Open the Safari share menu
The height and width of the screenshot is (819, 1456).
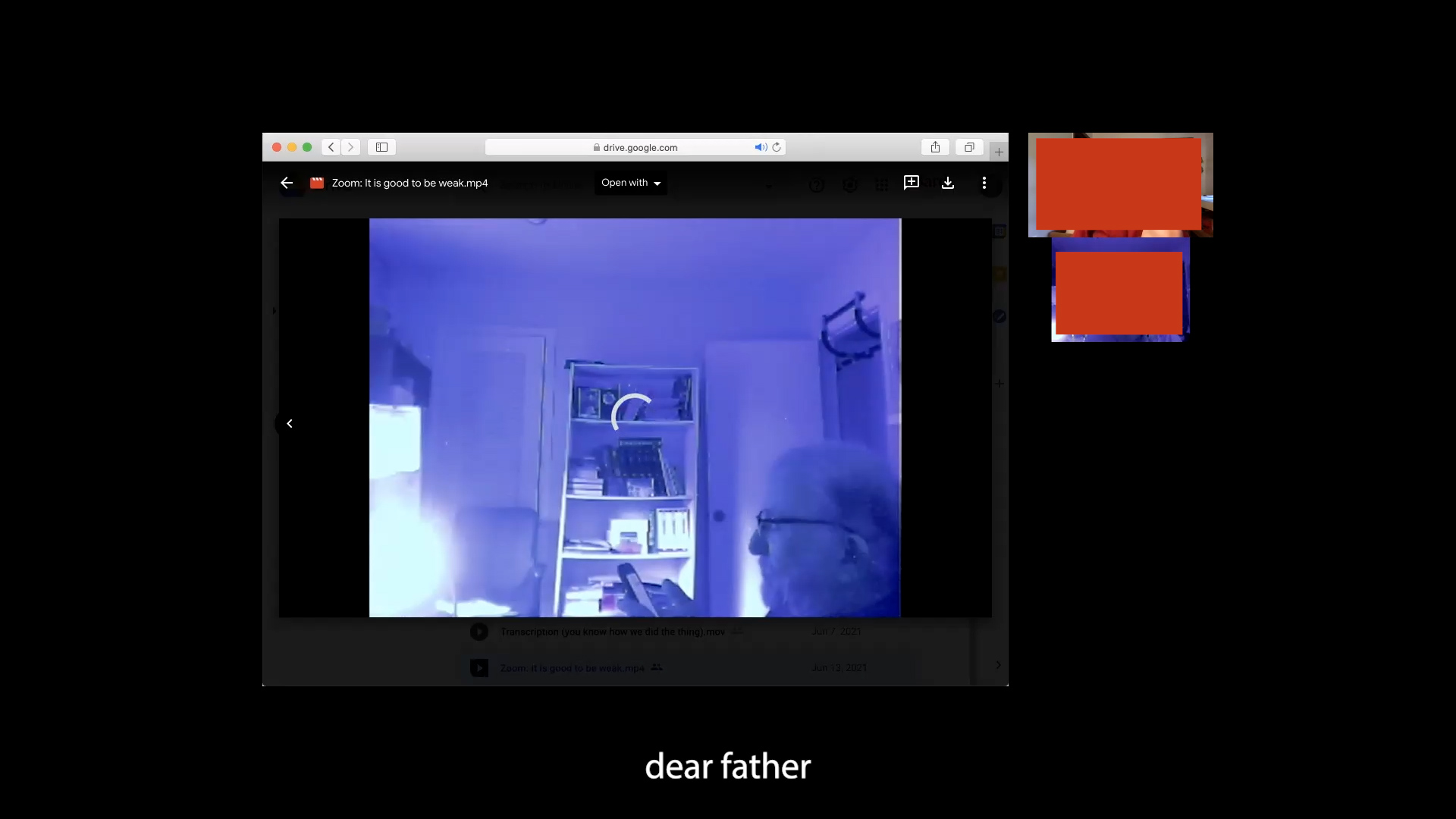[x=935, y=147]
